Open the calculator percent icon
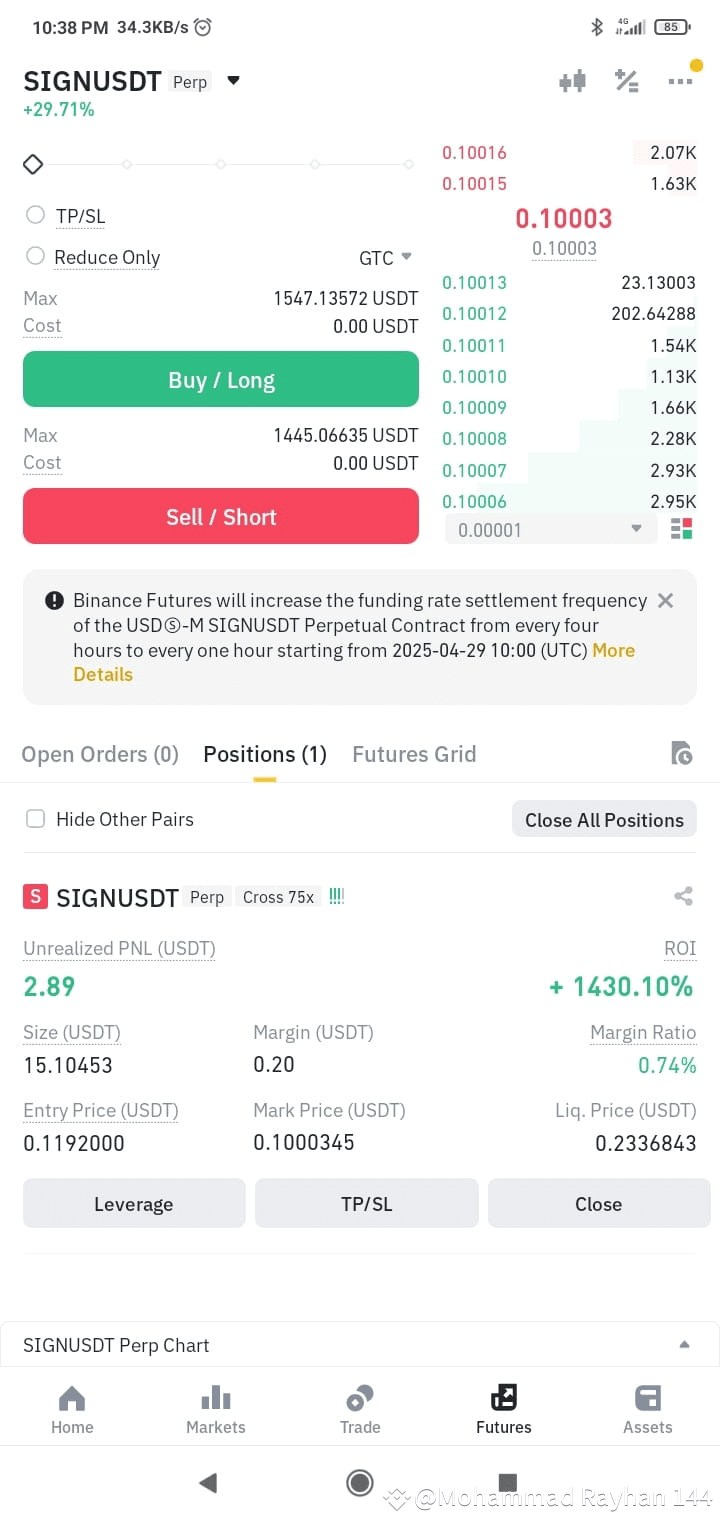 point(627,82)
